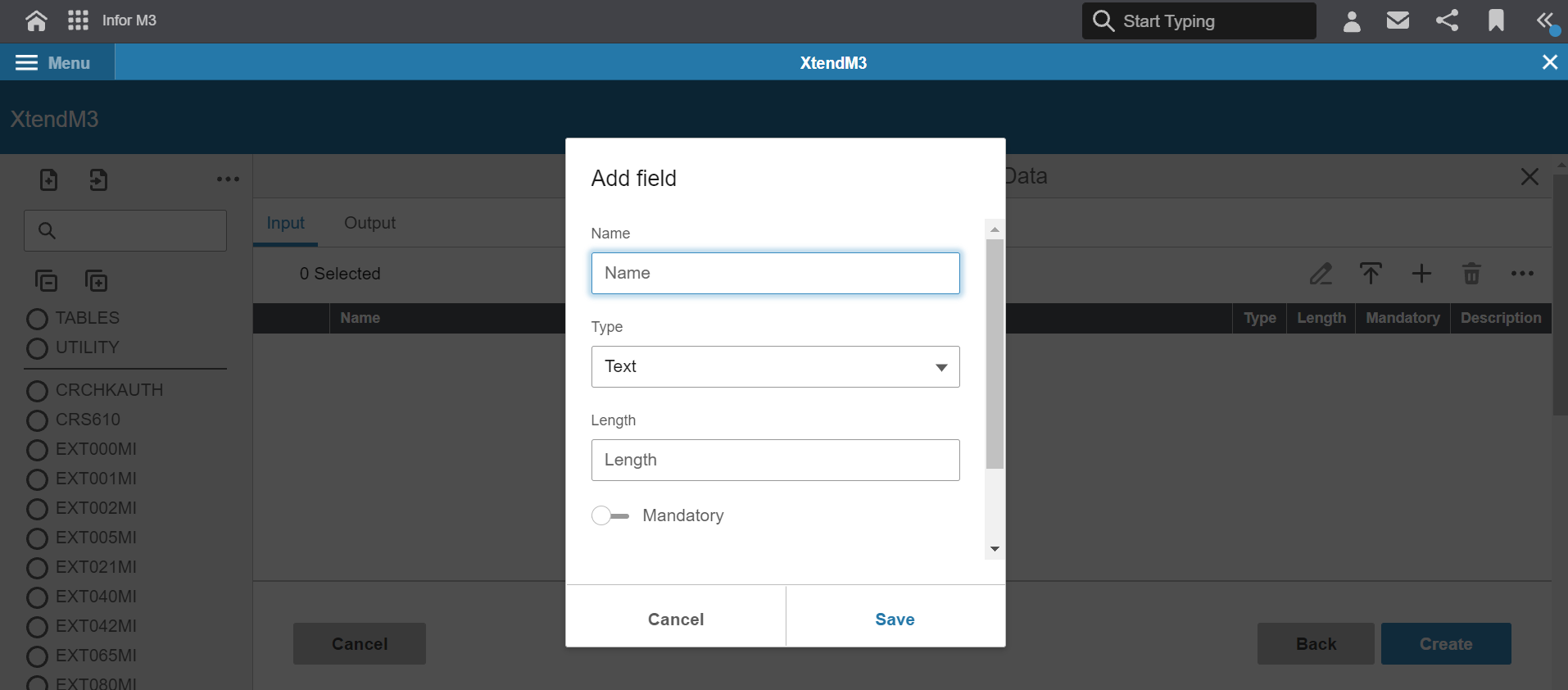Sort by Length column header
Viewport: 1568px width, 690px height.
coord(1321,318)
